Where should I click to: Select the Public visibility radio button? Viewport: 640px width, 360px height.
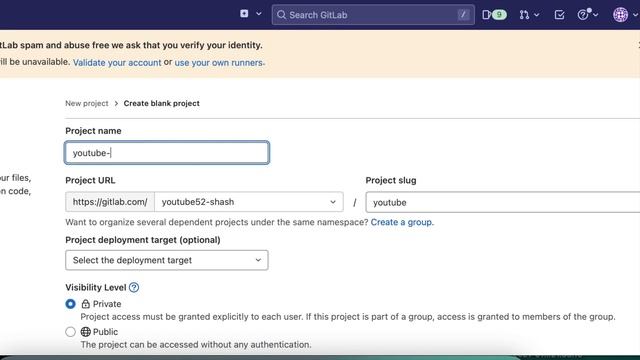coord(71,332)
